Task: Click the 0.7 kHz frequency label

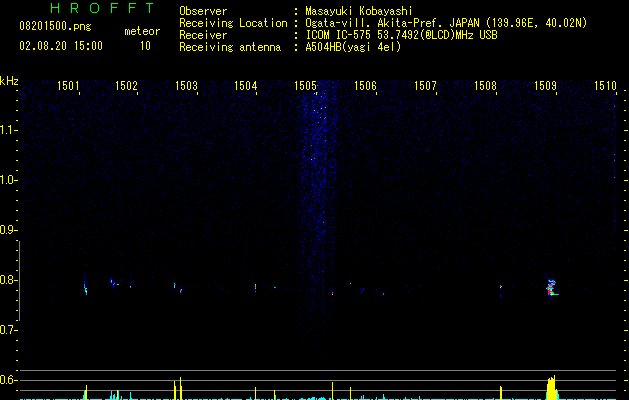Action: coord(8,330)
